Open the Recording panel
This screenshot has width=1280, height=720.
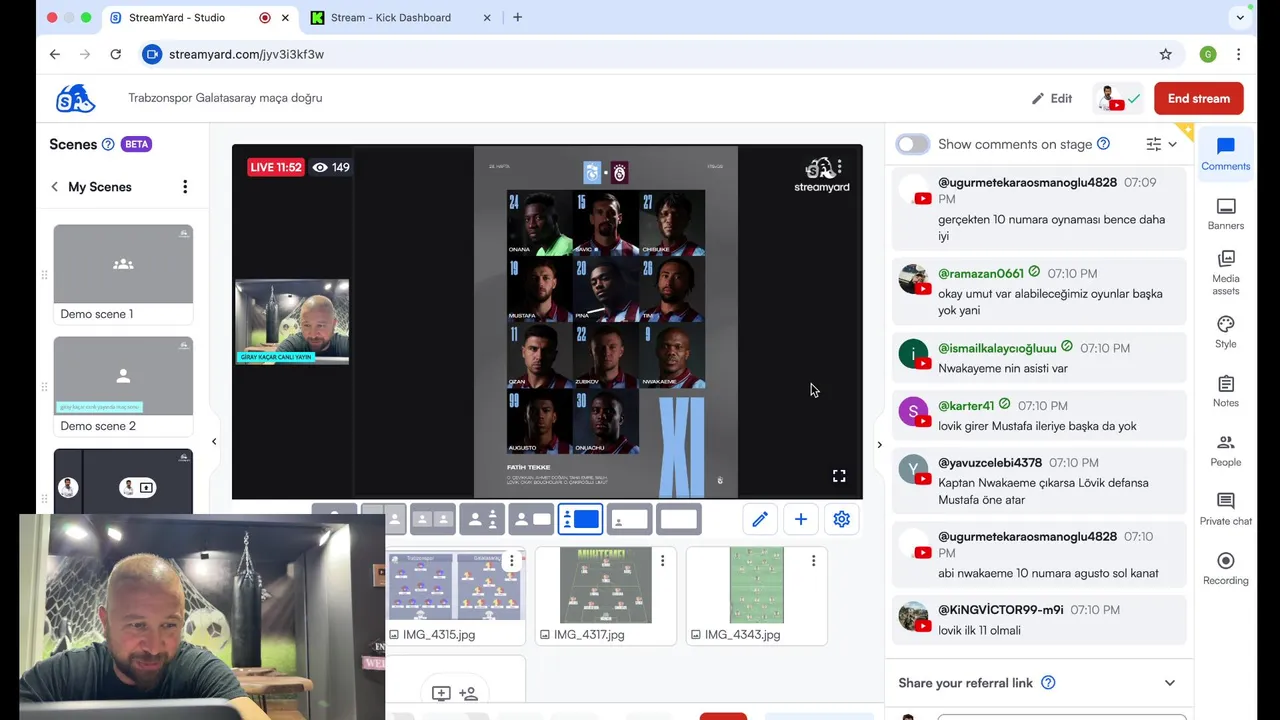click(x=1225, y=568)
